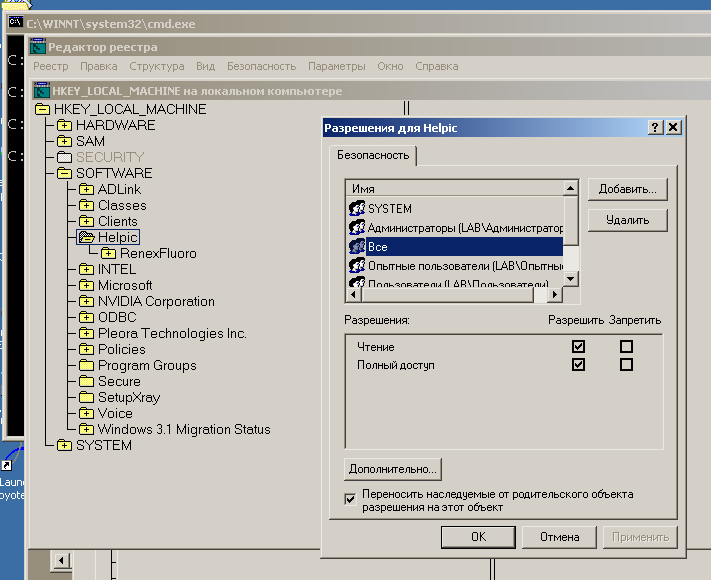Click the Administrators group icon in list

point(357,227)
